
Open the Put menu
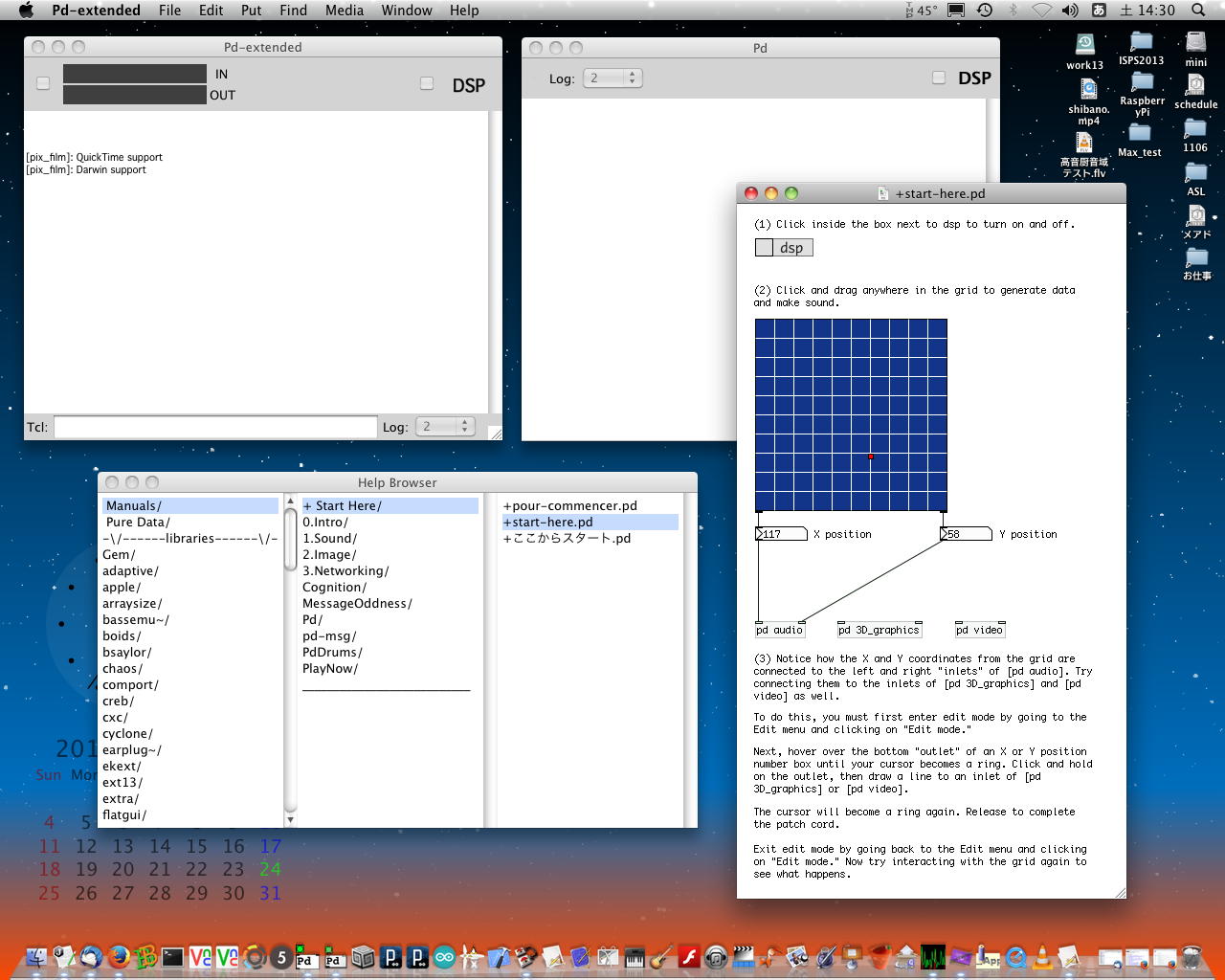pyautogui.click(x=251, y=11)
